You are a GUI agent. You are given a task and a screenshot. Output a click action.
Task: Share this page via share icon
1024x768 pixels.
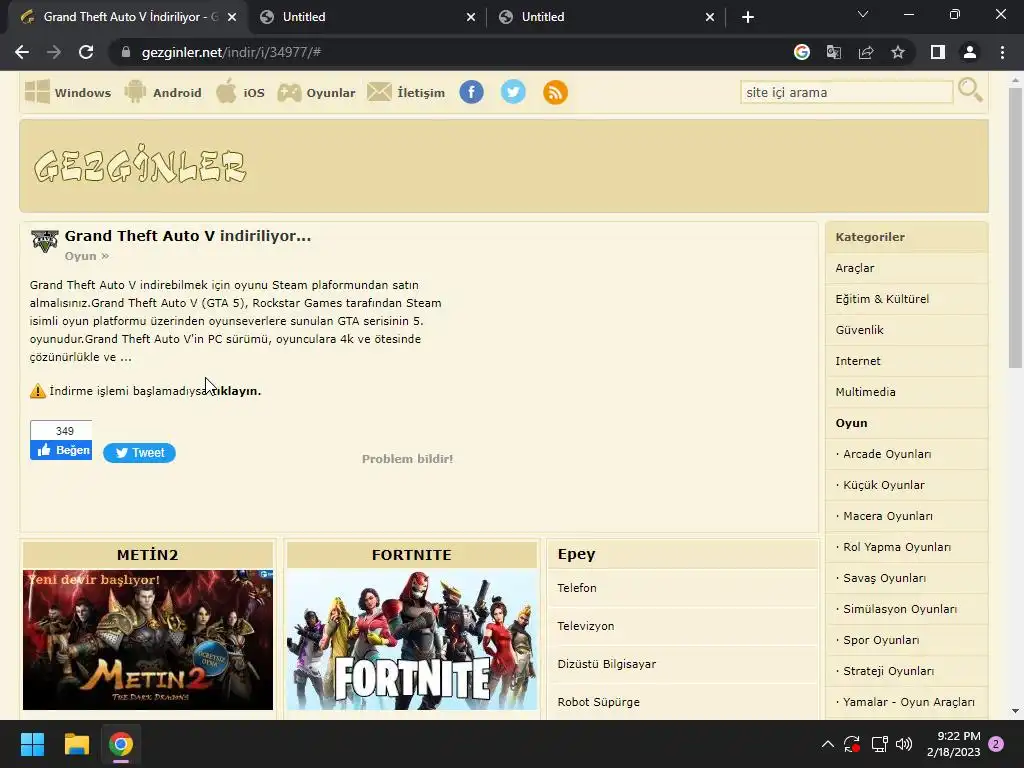pos(866,52)
